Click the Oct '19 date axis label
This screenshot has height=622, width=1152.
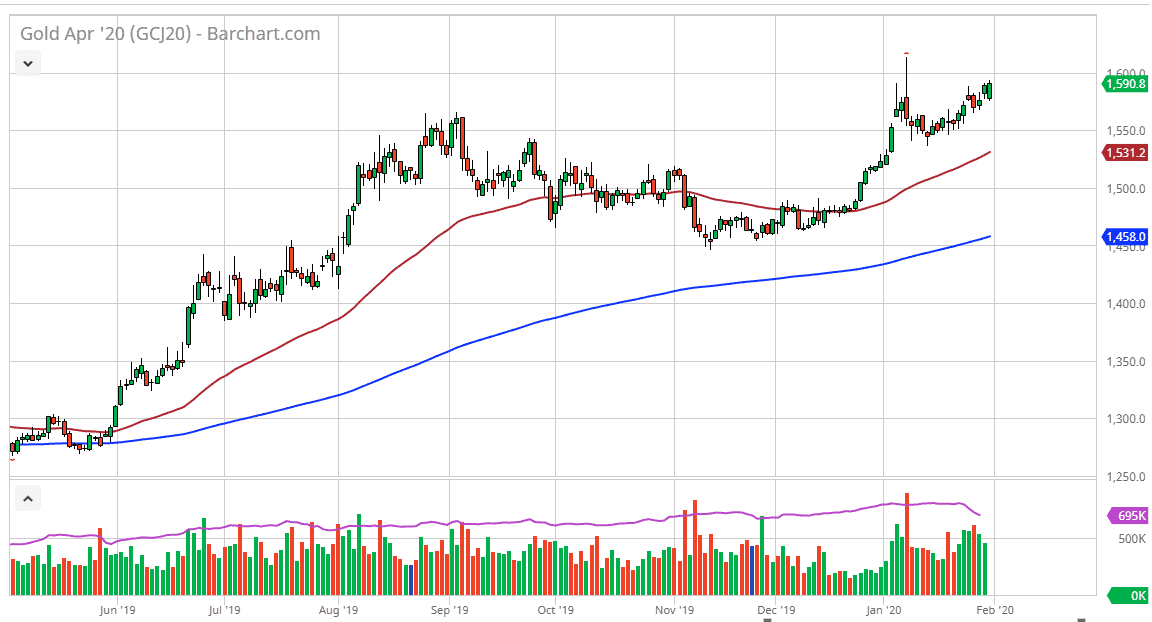[555, 610]
